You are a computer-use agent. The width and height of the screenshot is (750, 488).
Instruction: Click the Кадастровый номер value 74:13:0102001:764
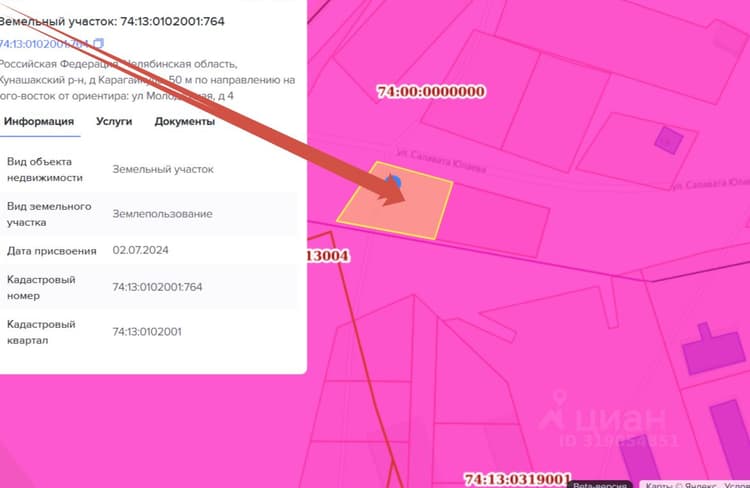click(157, 287)
